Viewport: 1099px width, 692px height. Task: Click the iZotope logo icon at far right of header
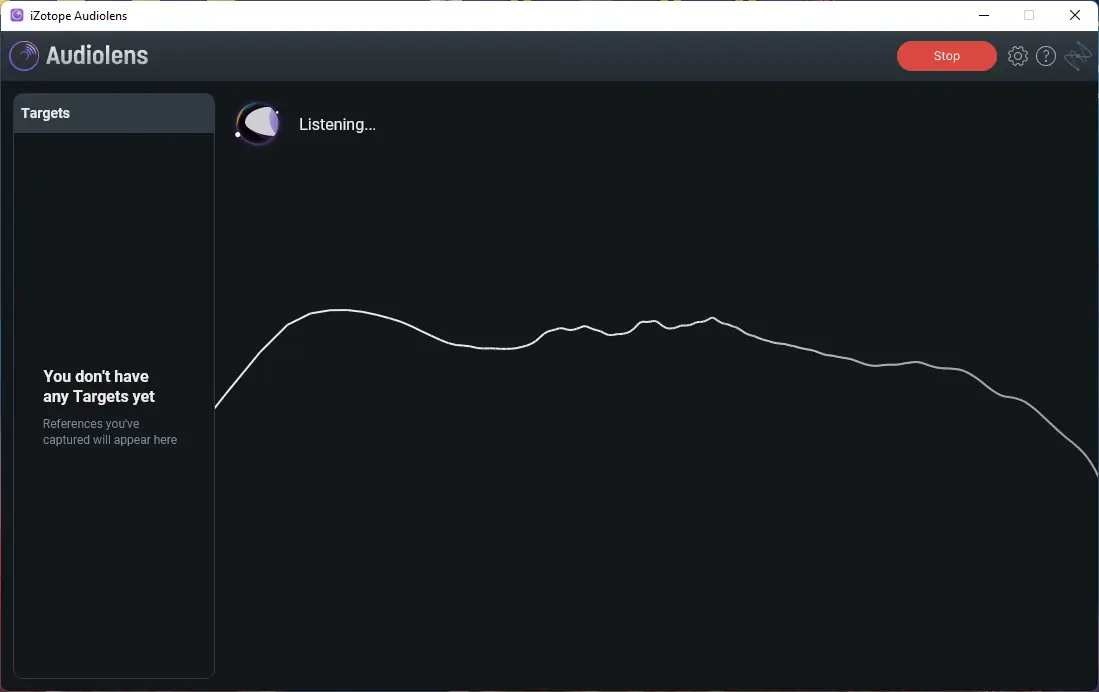tap(1078, 56)
